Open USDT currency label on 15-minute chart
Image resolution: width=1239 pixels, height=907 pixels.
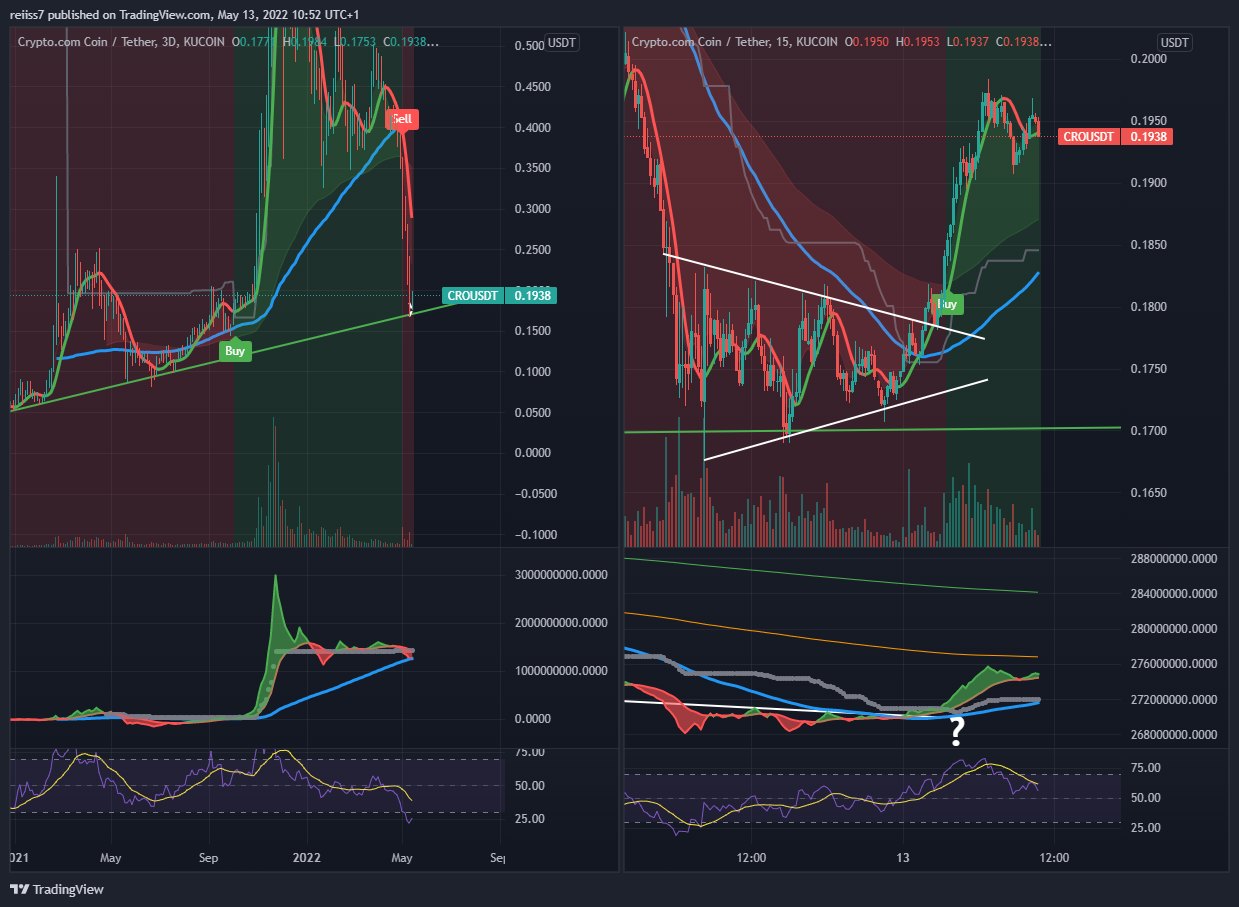(x=1174, y=42)
